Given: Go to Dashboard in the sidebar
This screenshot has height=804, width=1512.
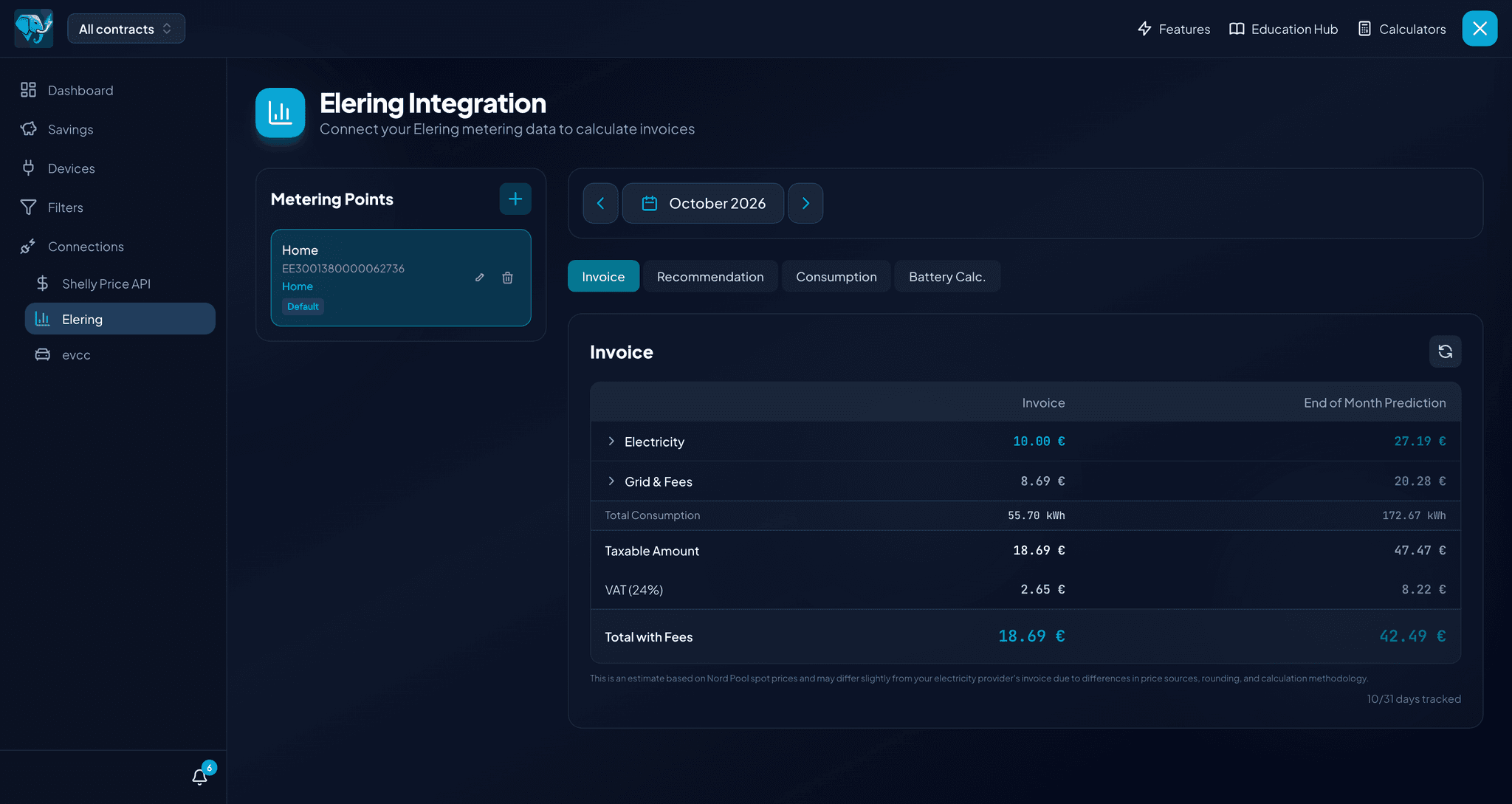Looking at the screenshot, I should pos(113,90).
